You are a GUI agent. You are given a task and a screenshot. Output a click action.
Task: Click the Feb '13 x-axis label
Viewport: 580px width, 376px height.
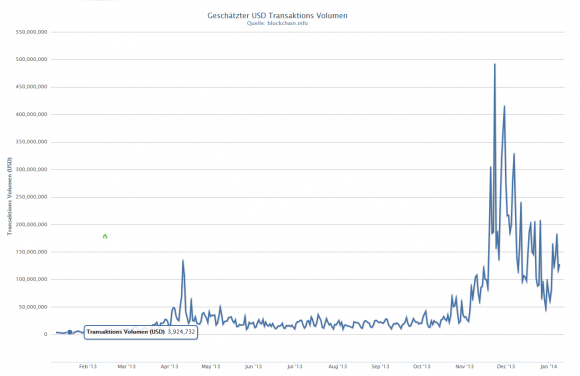[88, 366]
